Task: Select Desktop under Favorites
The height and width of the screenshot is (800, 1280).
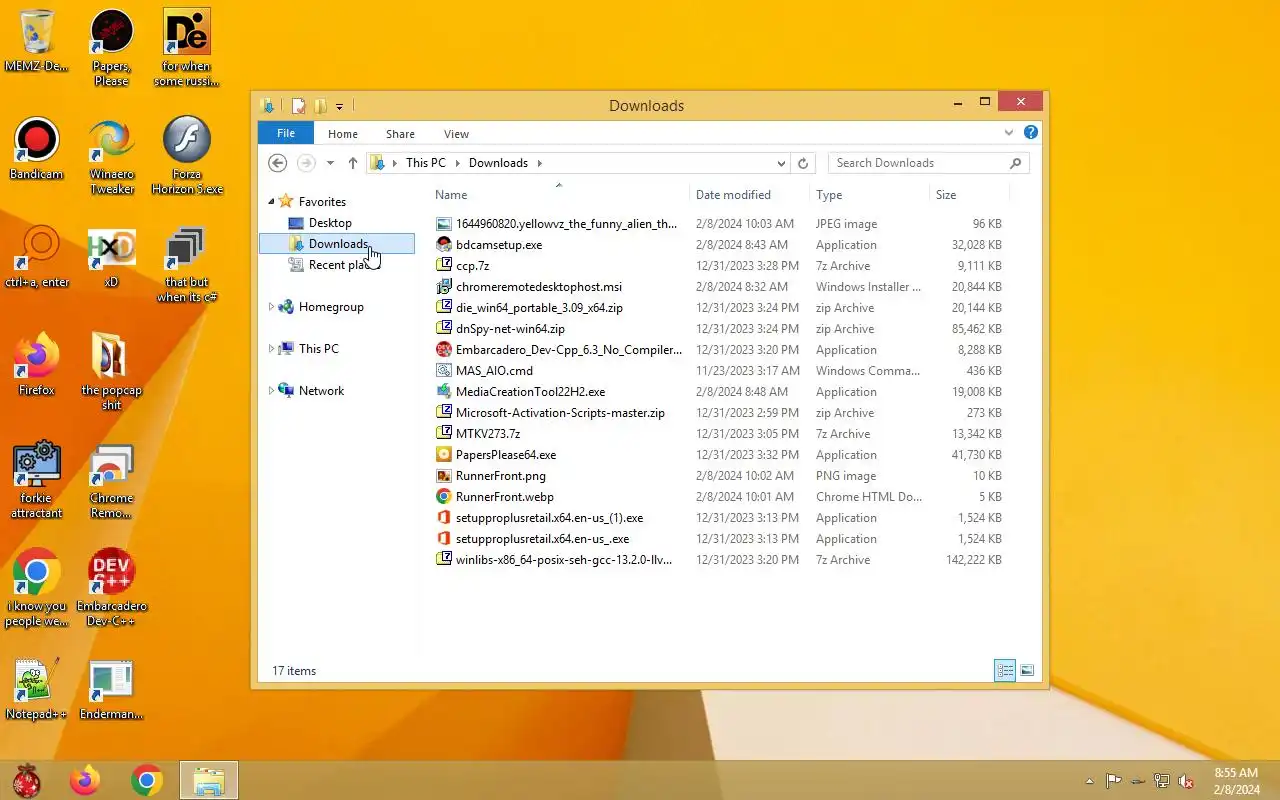Action: (330, 223)
